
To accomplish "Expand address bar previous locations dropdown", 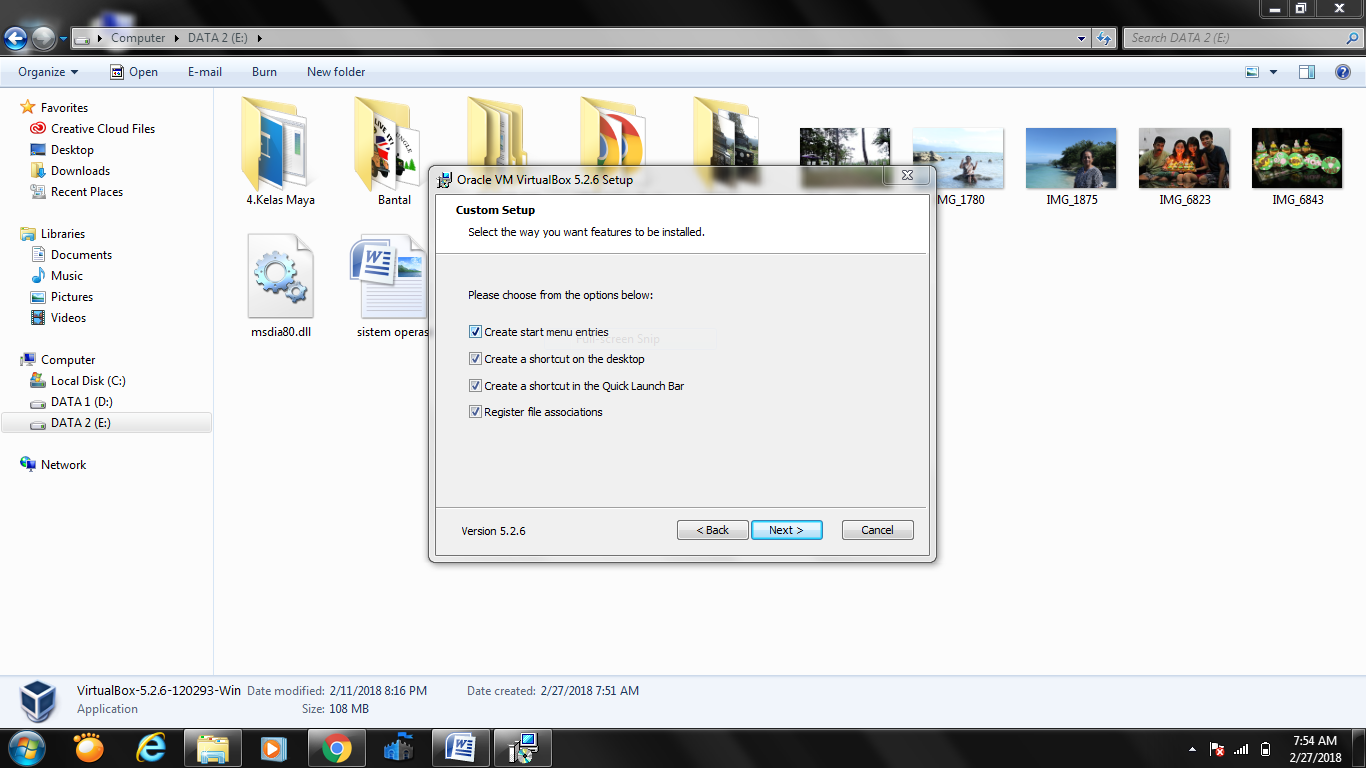I will pos(1082,39).
